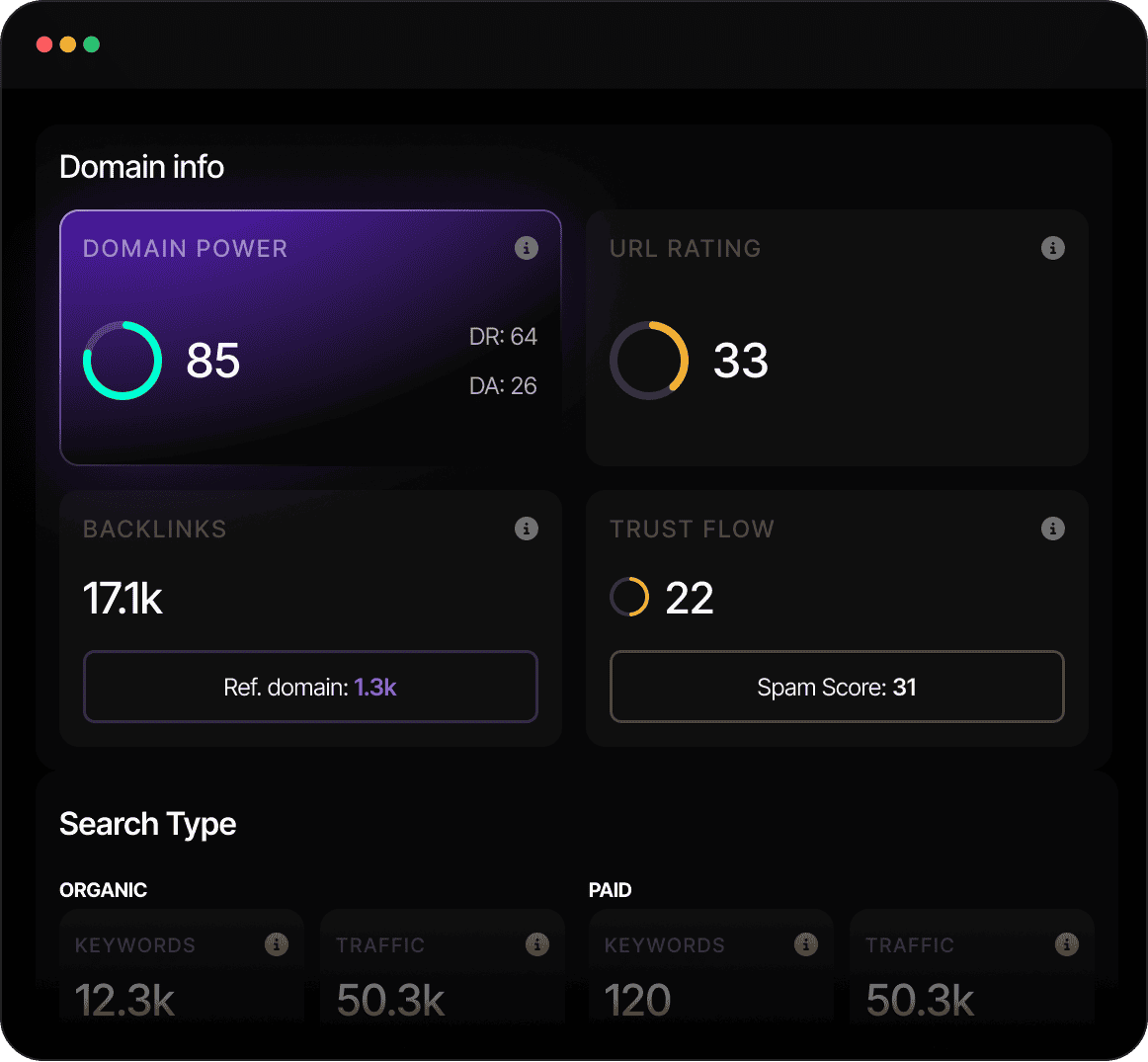The image size is (1148, 1062).
Task: Click the URL Rating info icon
Action: 1052,248
